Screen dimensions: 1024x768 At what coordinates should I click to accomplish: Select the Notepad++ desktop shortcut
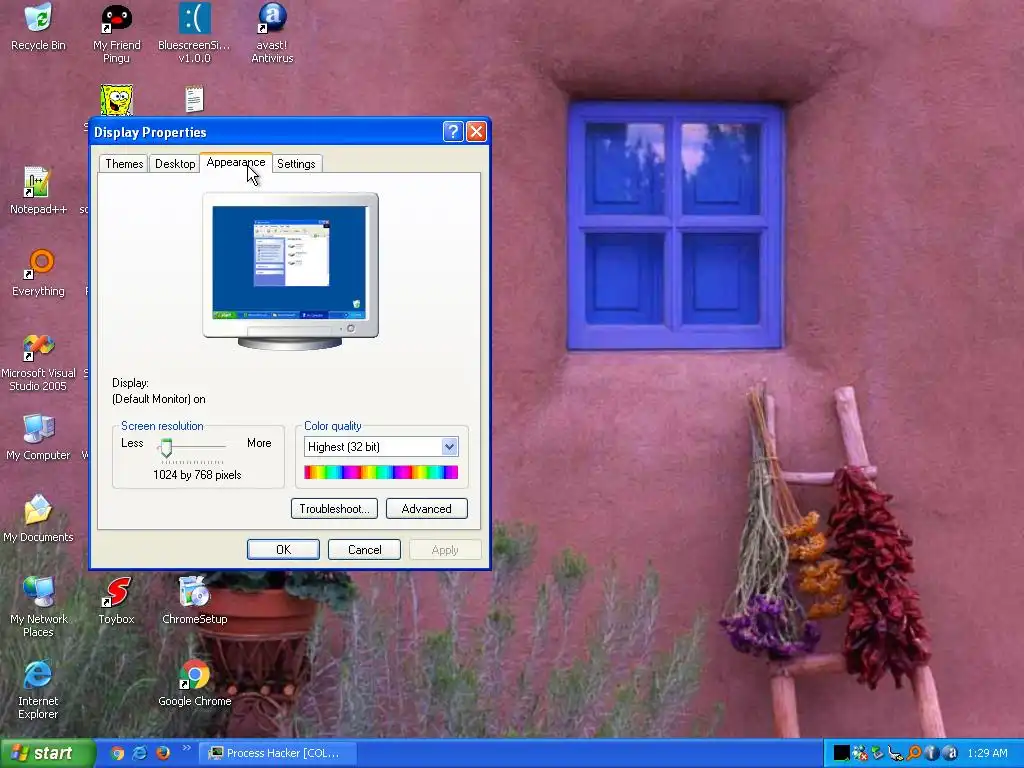pos(38,190)
